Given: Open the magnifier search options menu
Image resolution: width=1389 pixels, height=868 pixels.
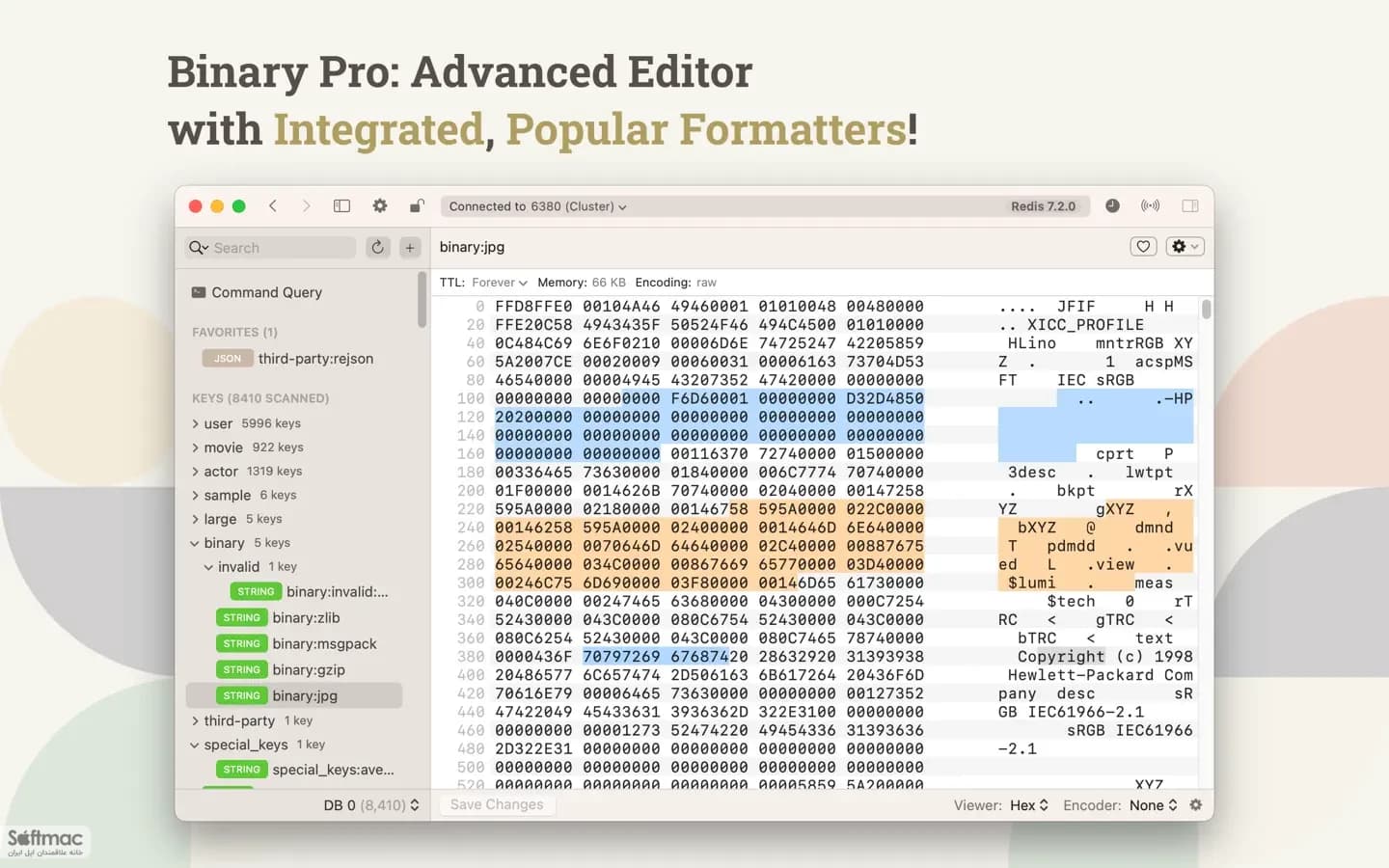Looking at the screenshot, I should tap(199, 248).
